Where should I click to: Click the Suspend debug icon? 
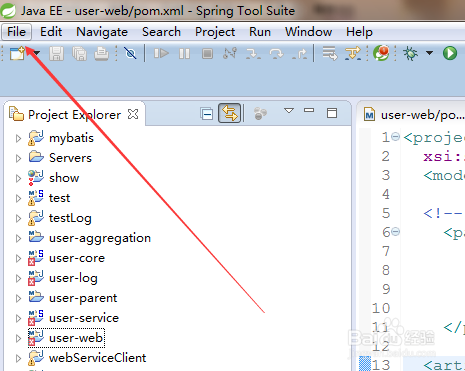[184, 53]
